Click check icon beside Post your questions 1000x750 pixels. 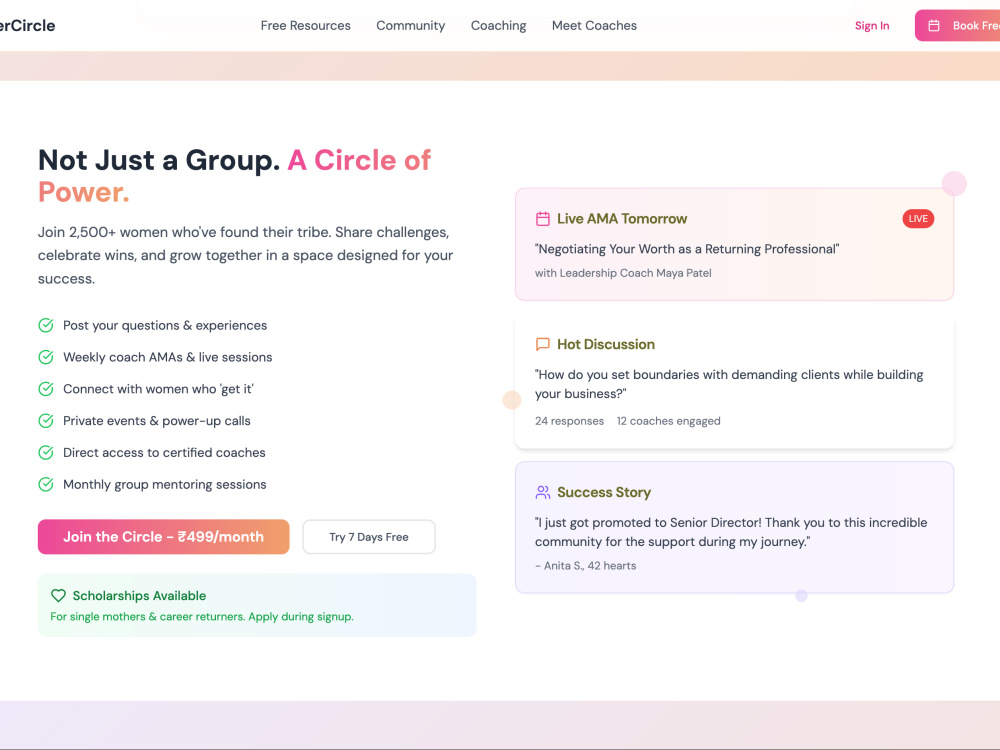[x=46, y=325]
